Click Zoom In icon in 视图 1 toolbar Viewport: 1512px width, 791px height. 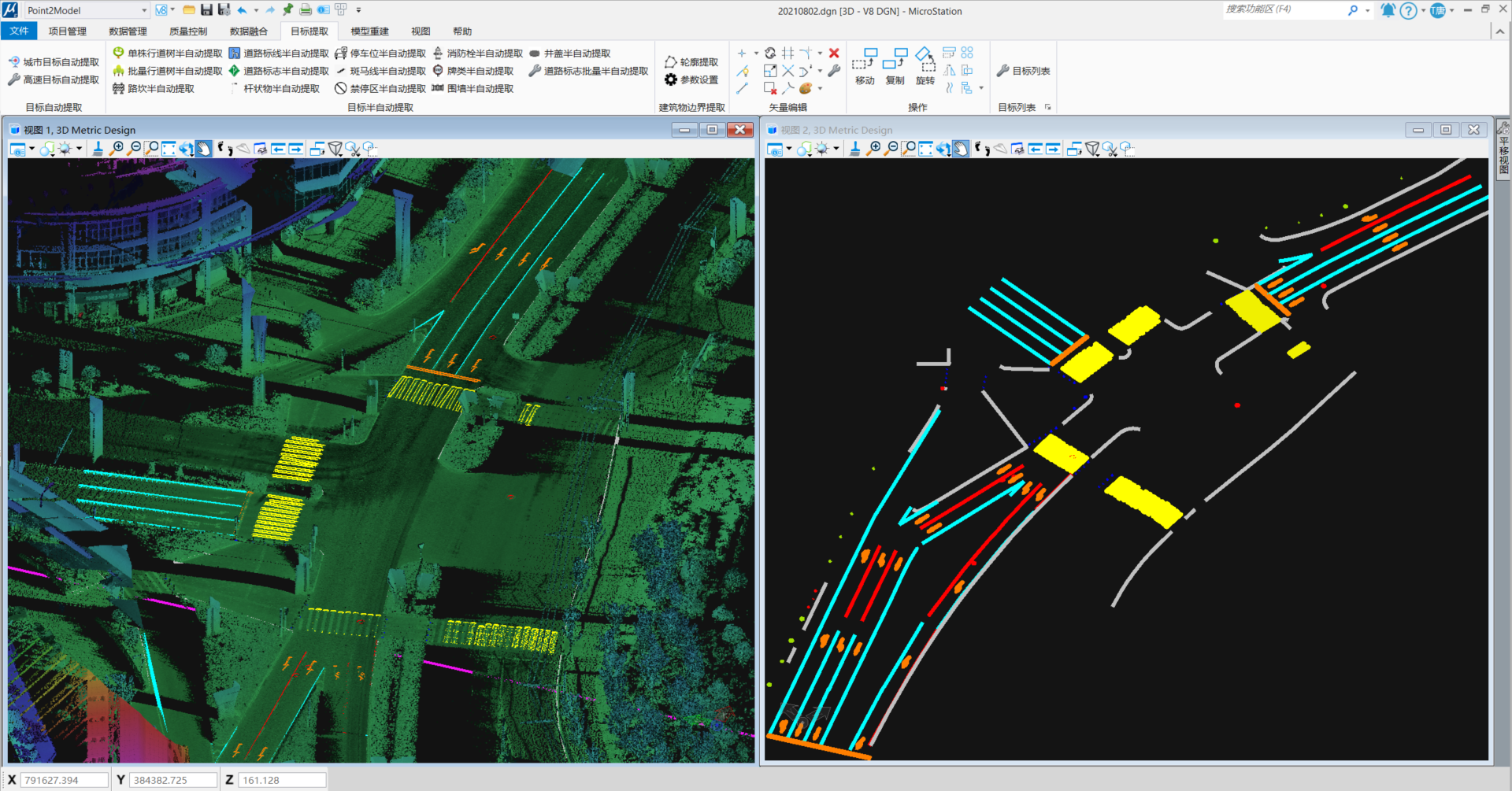(117, 149)
